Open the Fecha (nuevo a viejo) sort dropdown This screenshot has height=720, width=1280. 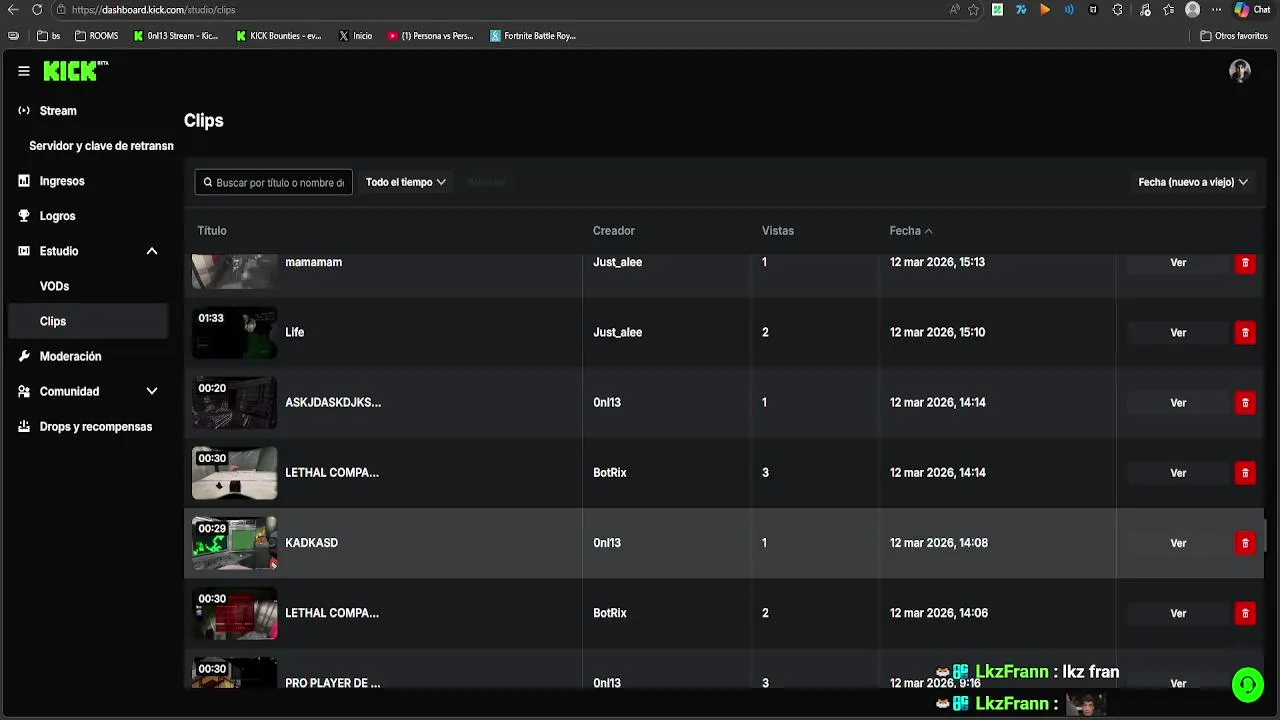(x=1193, y=182)
